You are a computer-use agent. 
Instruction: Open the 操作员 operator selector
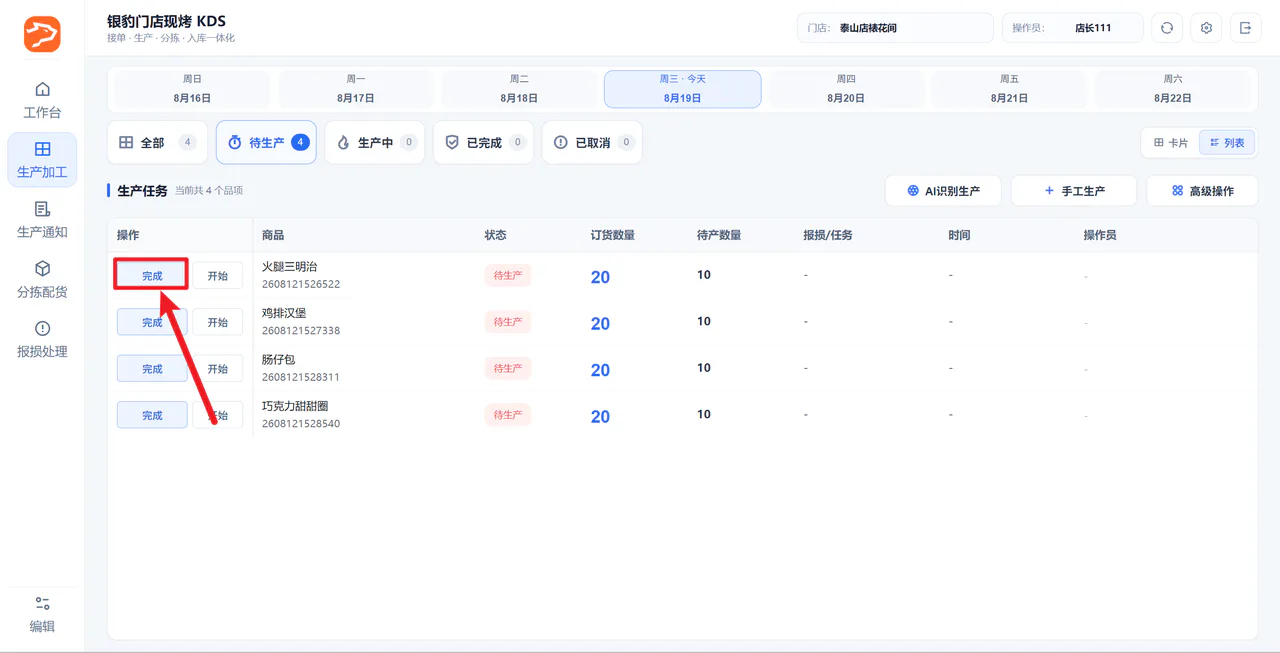pyautogui.click(x=1072, y=28)
